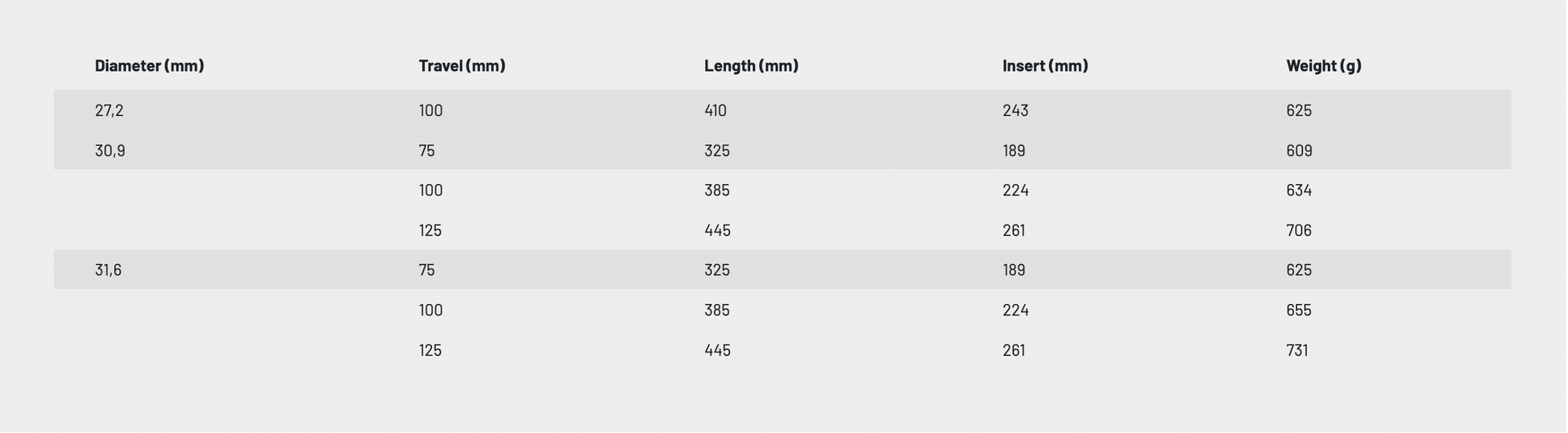Select the 27,2 diameter cell
Viewport: 1568px width, 433px height.
coord(109,110)
